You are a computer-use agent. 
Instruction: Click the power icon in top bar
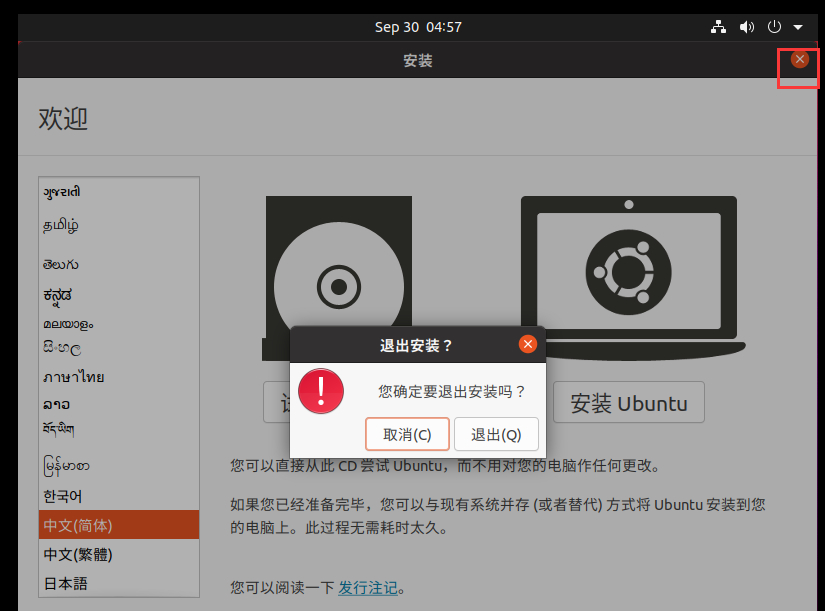point(774,27)
